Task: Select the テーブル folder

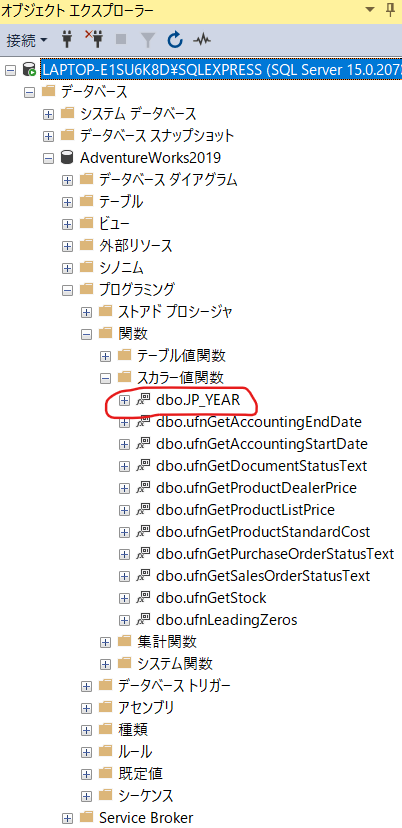Action: 121,202
